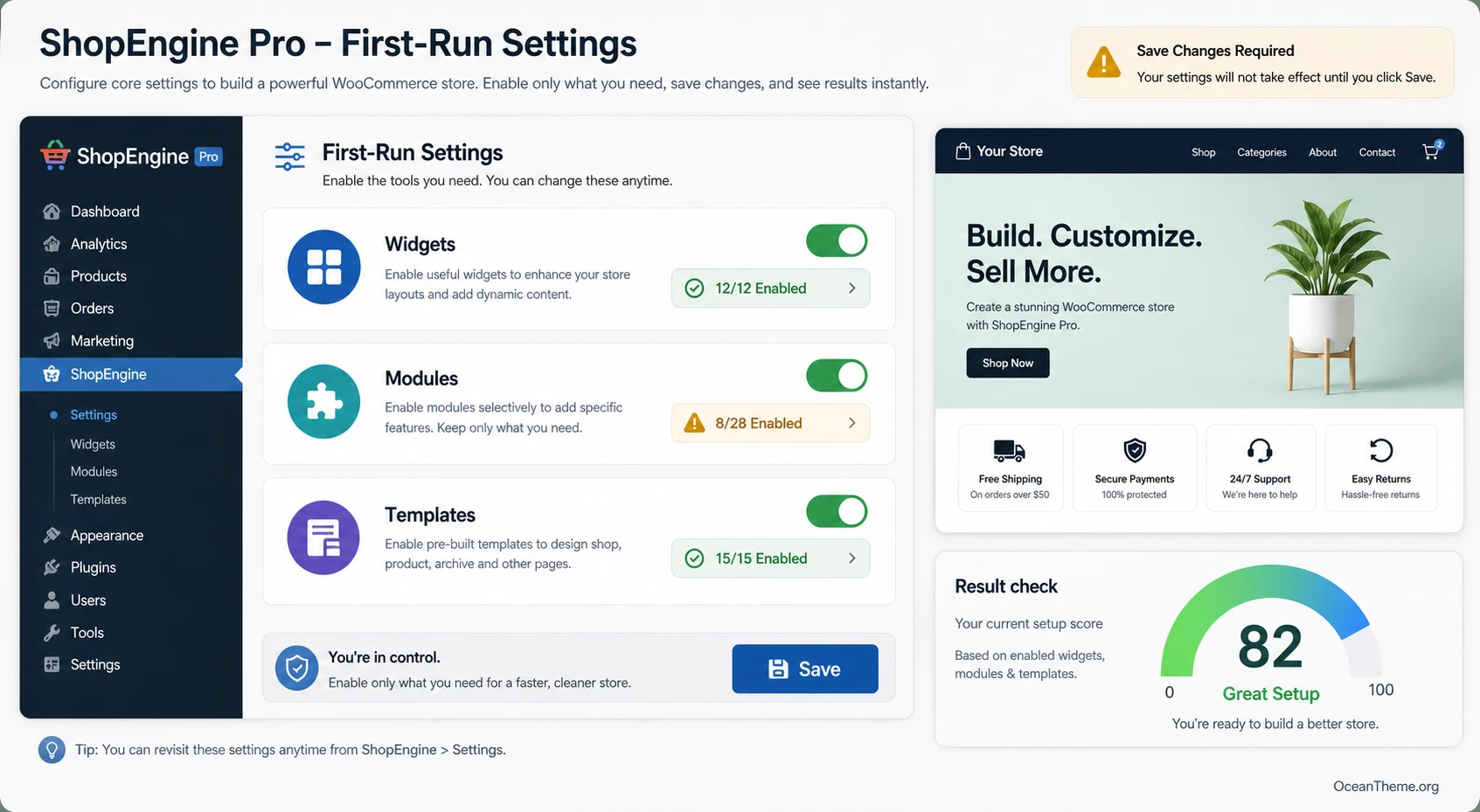Click the Marketing megaphone icon
This screenshot has width=1480, height=812.
(x=52, y=341)
